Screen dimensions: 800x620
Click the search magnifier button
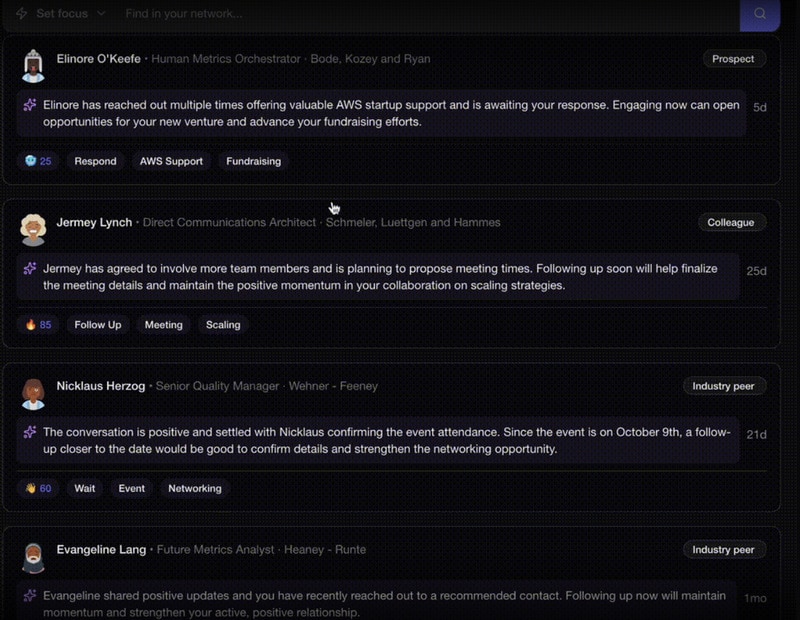click(759, 14)
